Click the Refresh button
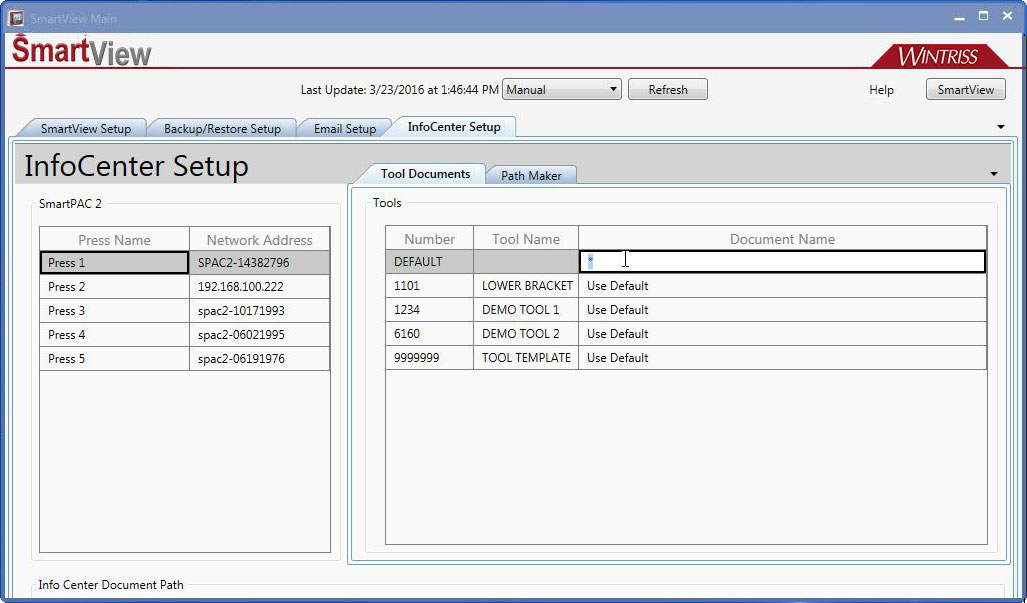 (x=667, y=90)
